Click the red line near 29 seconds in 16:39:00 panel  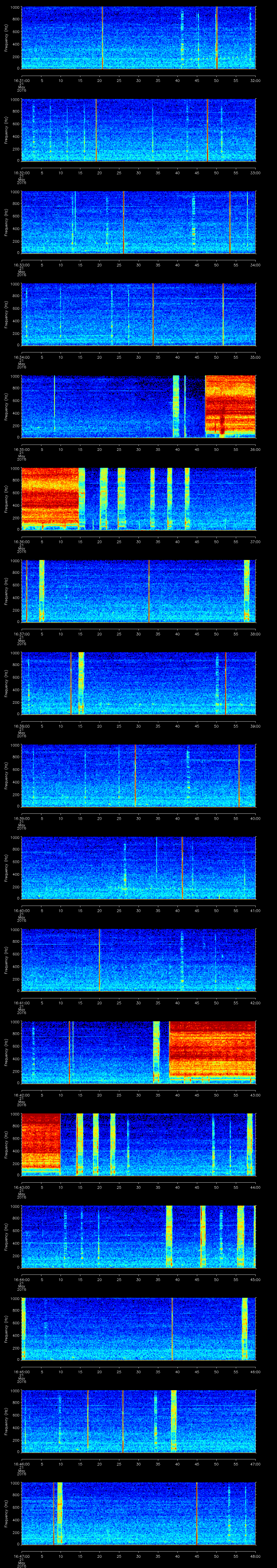point(135,775)
